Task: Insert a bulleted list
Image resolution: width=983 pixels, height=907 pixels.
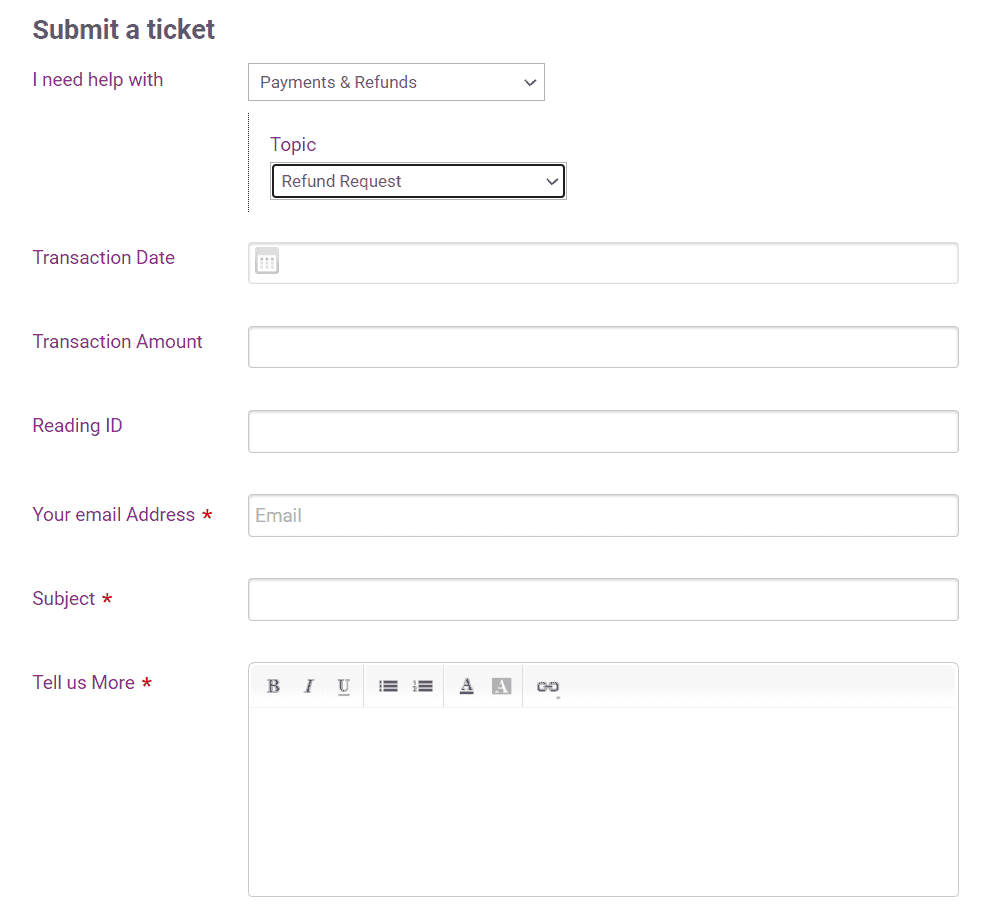Action: (x=388, y=686)
